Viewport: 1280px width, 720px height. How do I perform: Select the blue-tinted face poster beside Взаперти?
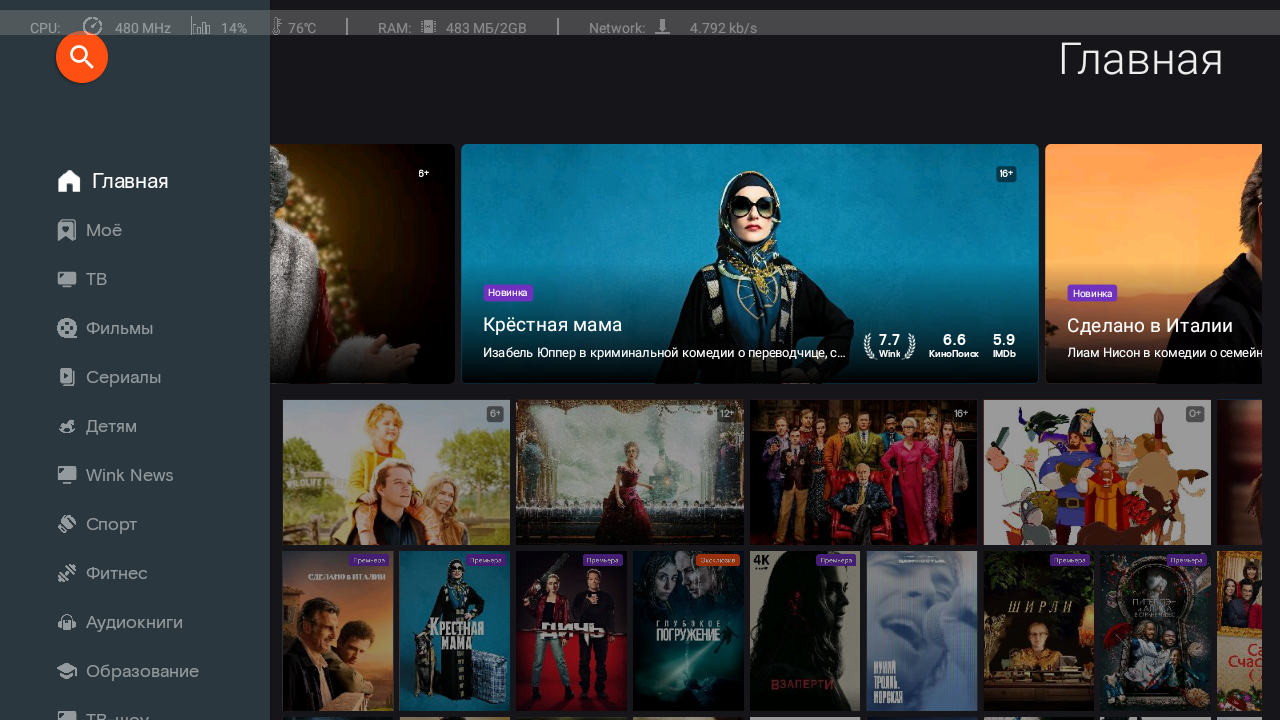pyautogui.click(x=922, y=631)
